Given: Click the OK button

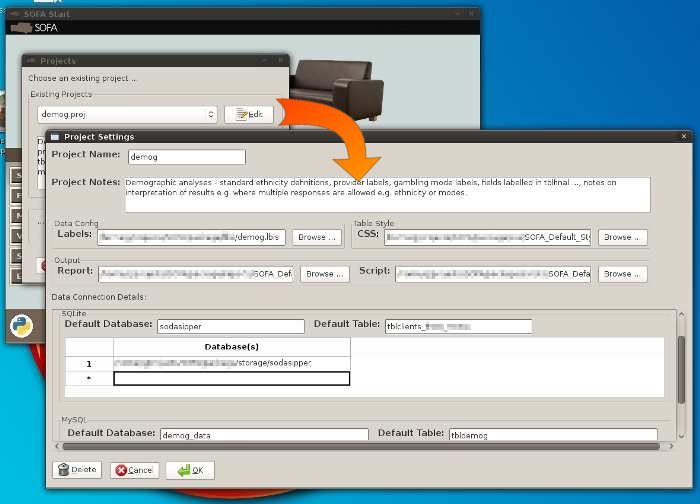Looking at the screenshot, I should pos(191,470).
